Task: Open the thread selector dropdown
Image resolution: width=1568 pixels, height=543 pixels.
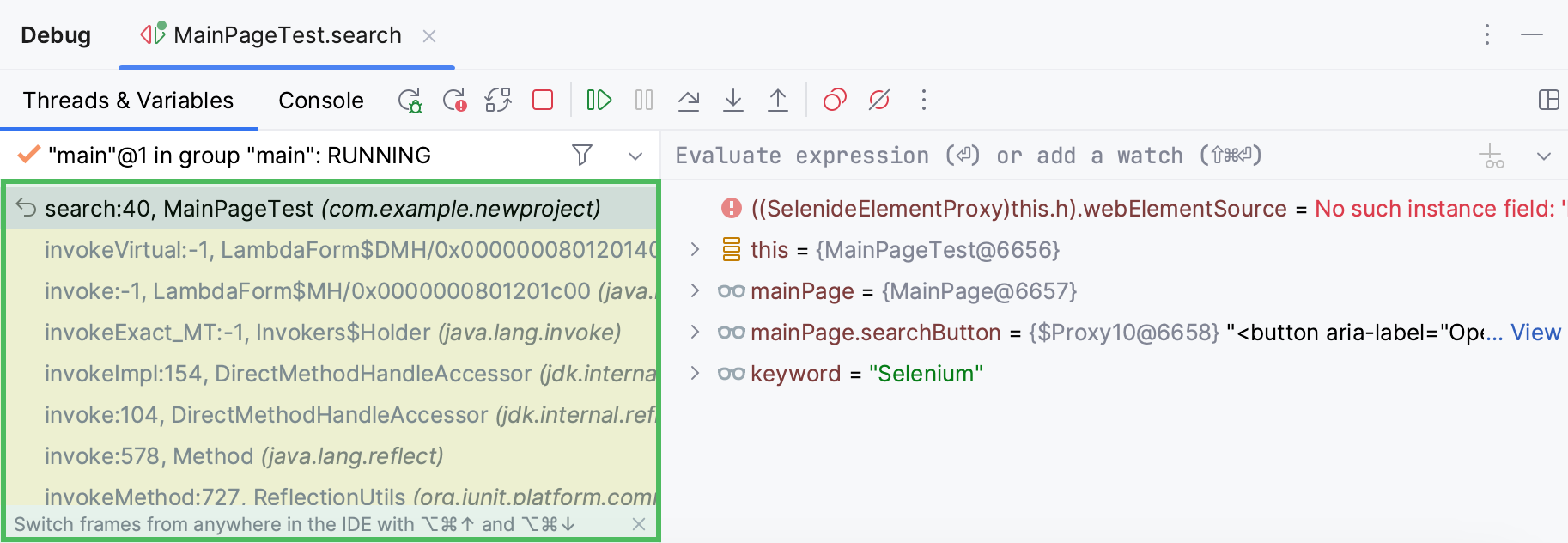Action: pyautogui.click(x=635, y=156)
